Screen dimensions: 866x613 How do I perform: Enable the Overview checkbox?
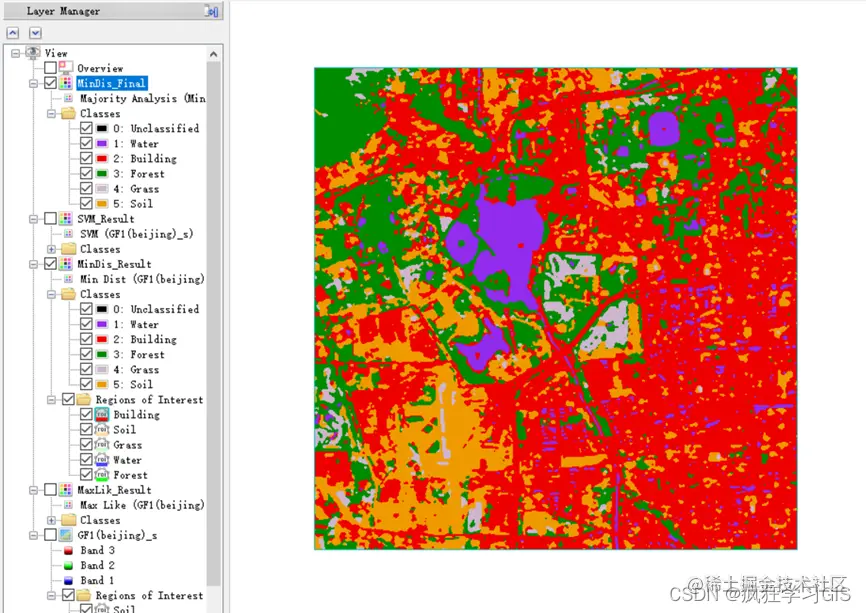click(x=50, y=68)
